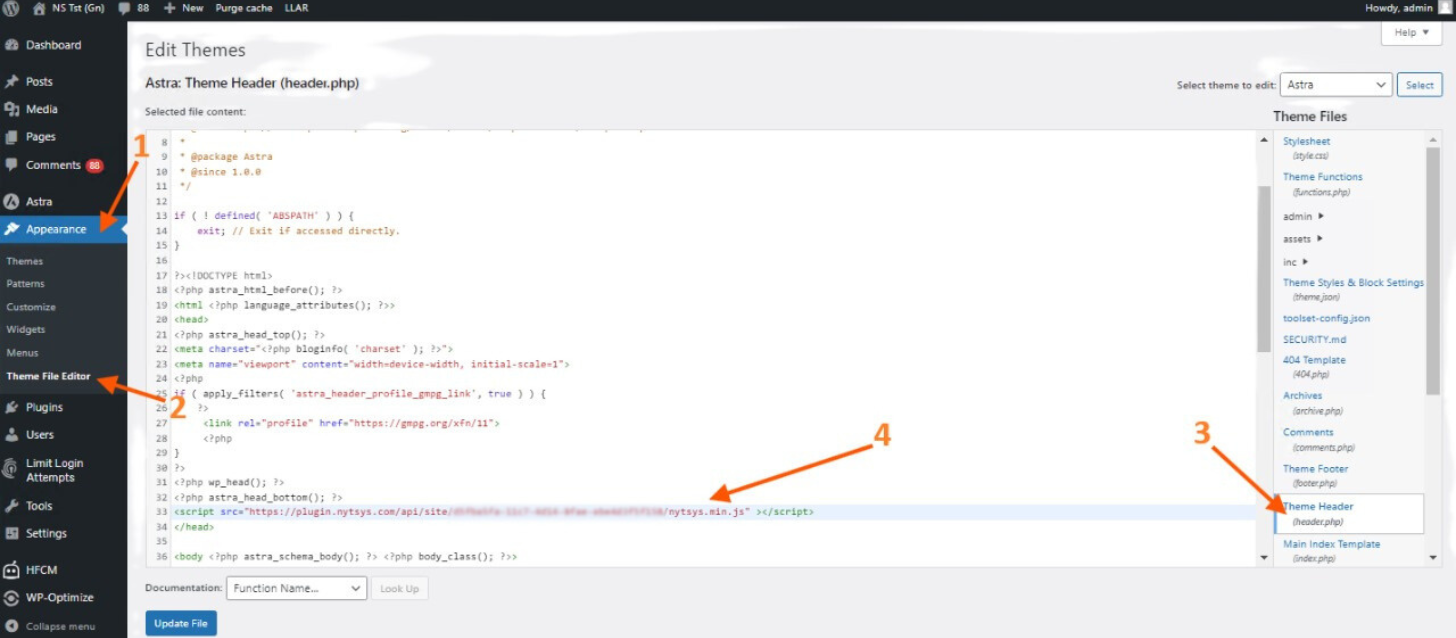Click the Limit Login Attempts icon
The width and height of the screenshot is (1456, 638).
tap(12, 470)
